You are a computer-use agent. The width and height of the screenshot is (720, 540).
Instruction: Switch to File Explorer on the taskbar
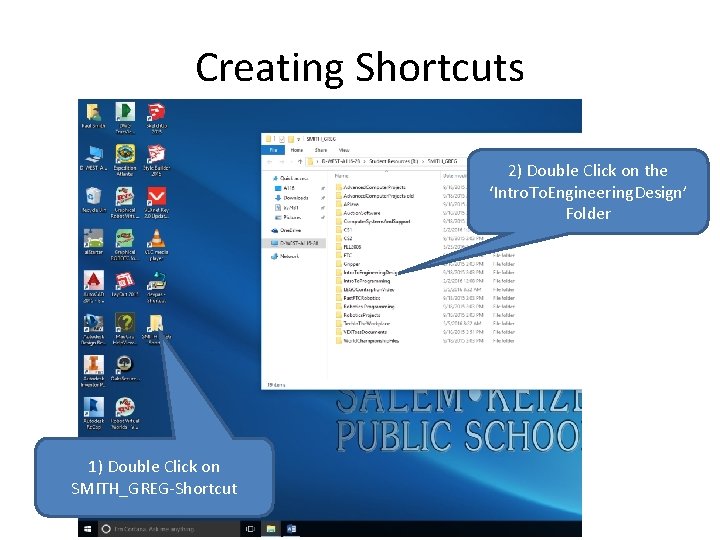tap(271, 529)
